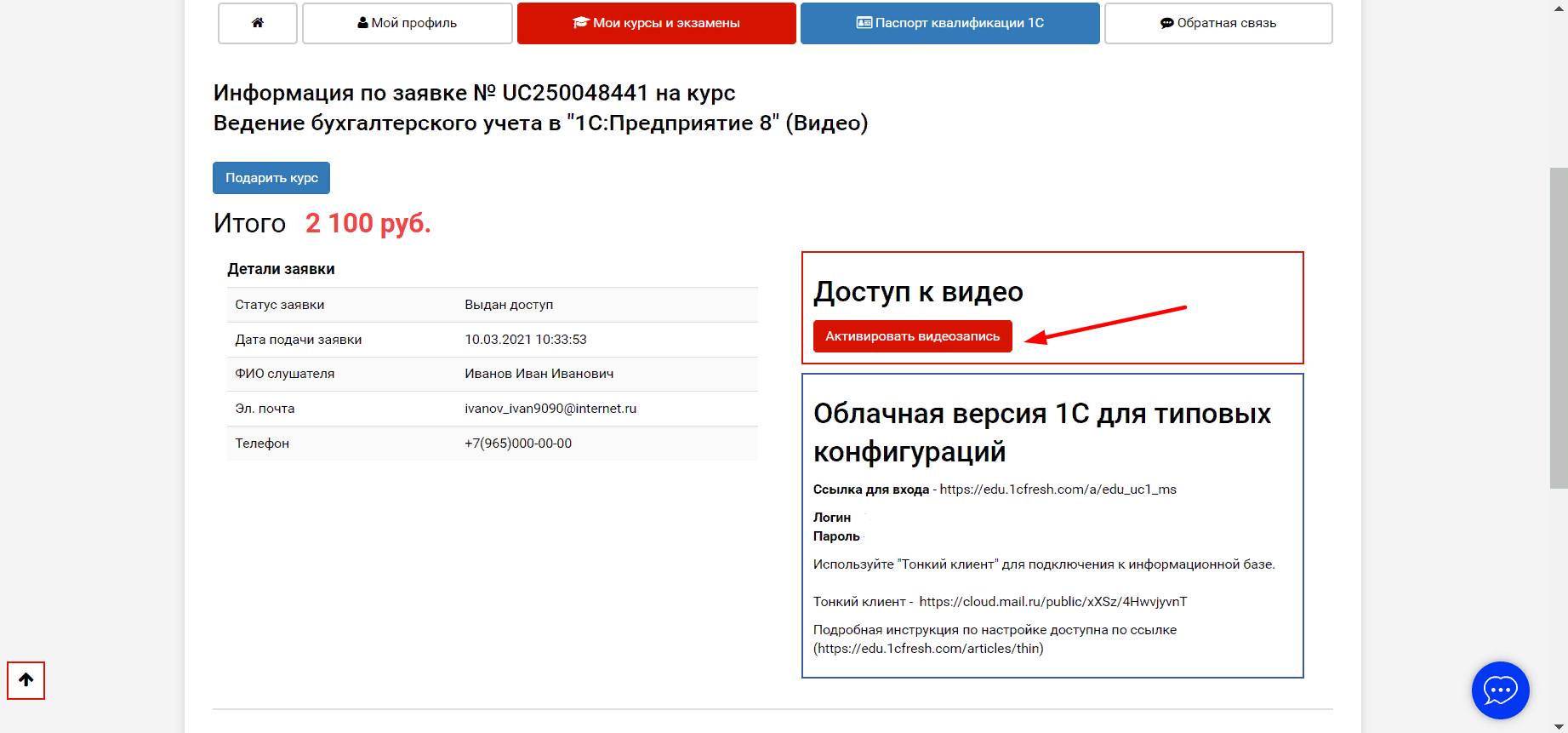1568x733 pixels.
Task: Open Мой профиль with the user icon
Action: pos(407,23)
